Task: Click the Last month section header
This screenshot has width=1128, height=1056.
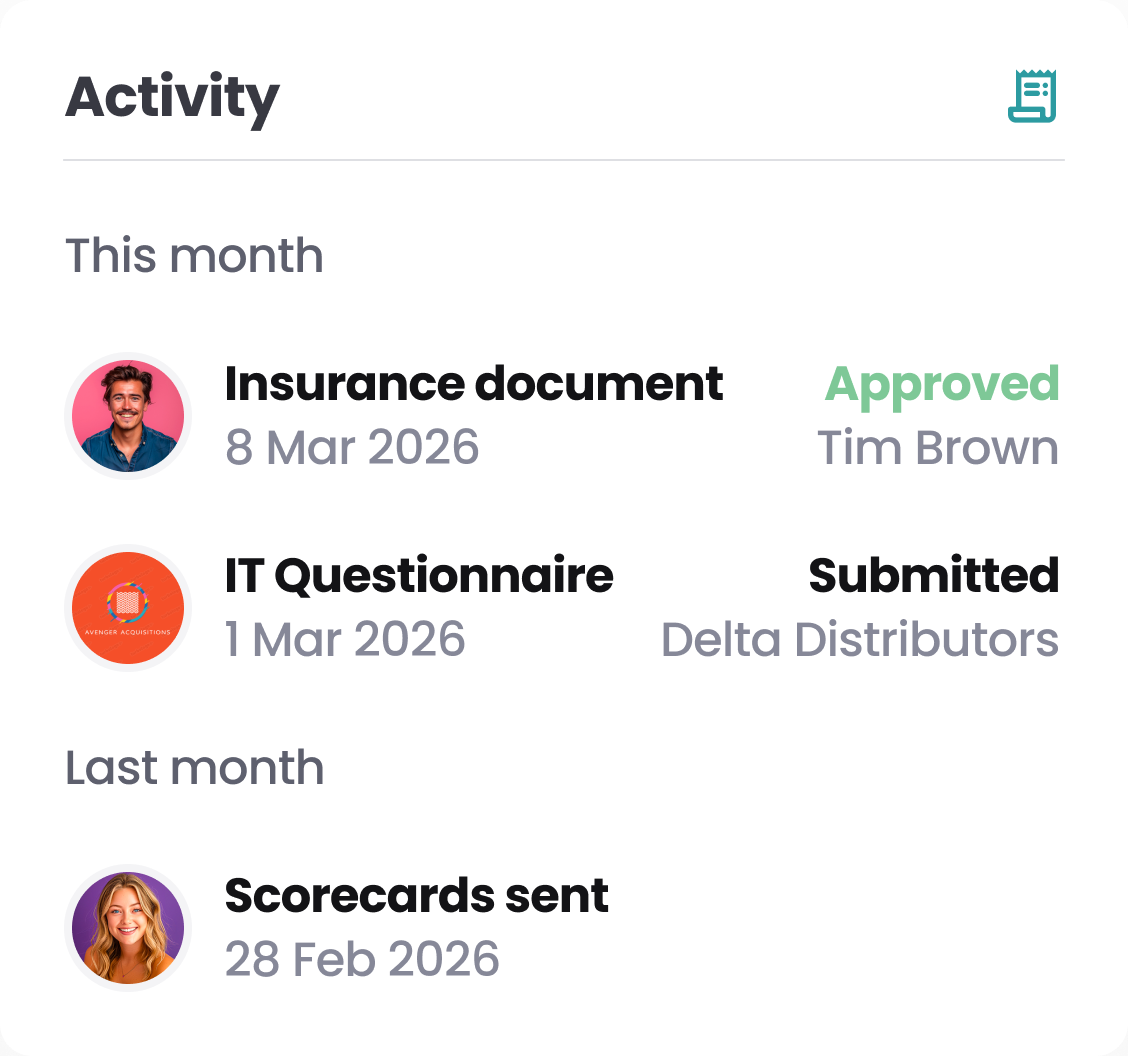Action: click(194, 768)
